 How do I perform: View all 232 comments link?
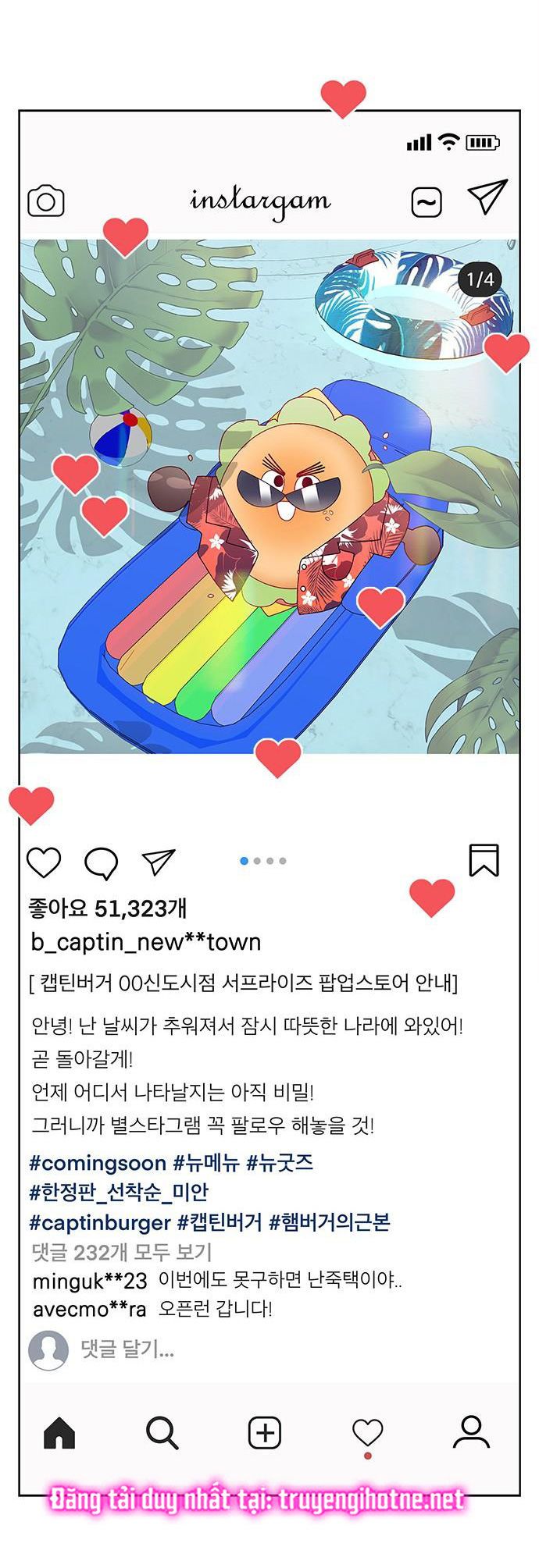[121, 1253]
